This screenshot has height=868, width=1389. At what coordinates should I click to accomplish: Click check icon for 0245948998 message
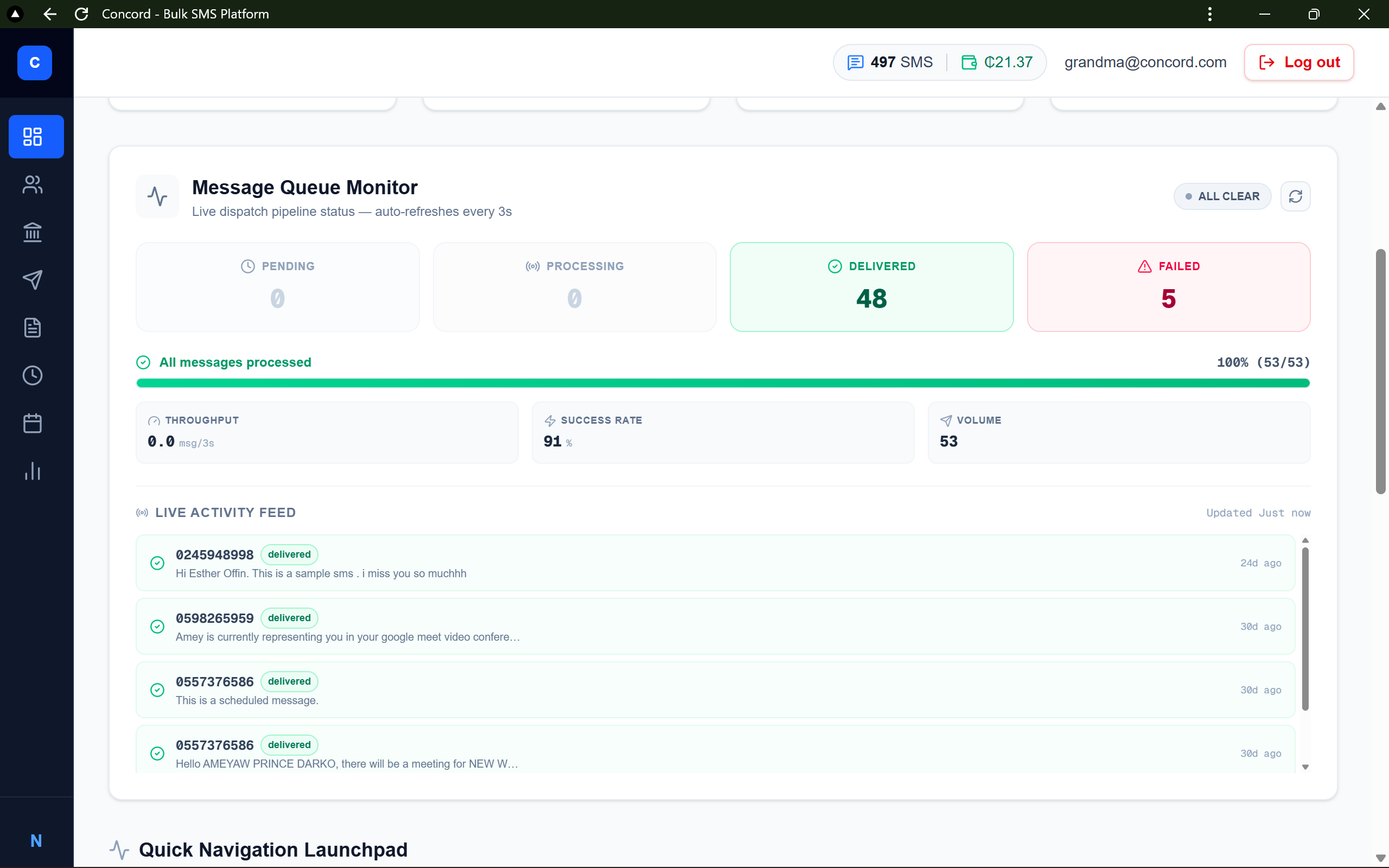[157, 563]
